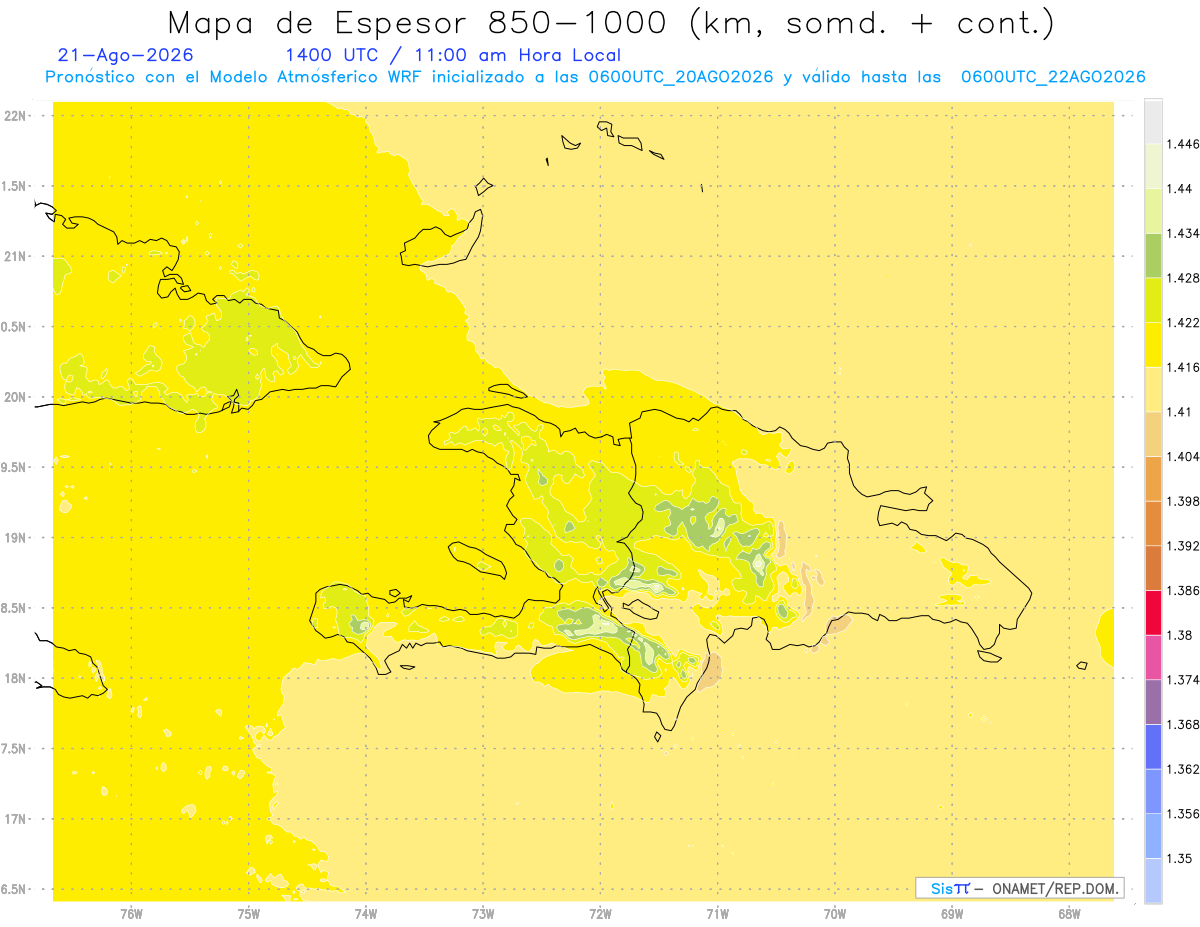Pick the red 1.38–1.386 legend swatch
Screen dimensions: 1200x927
coord(1153,612)
